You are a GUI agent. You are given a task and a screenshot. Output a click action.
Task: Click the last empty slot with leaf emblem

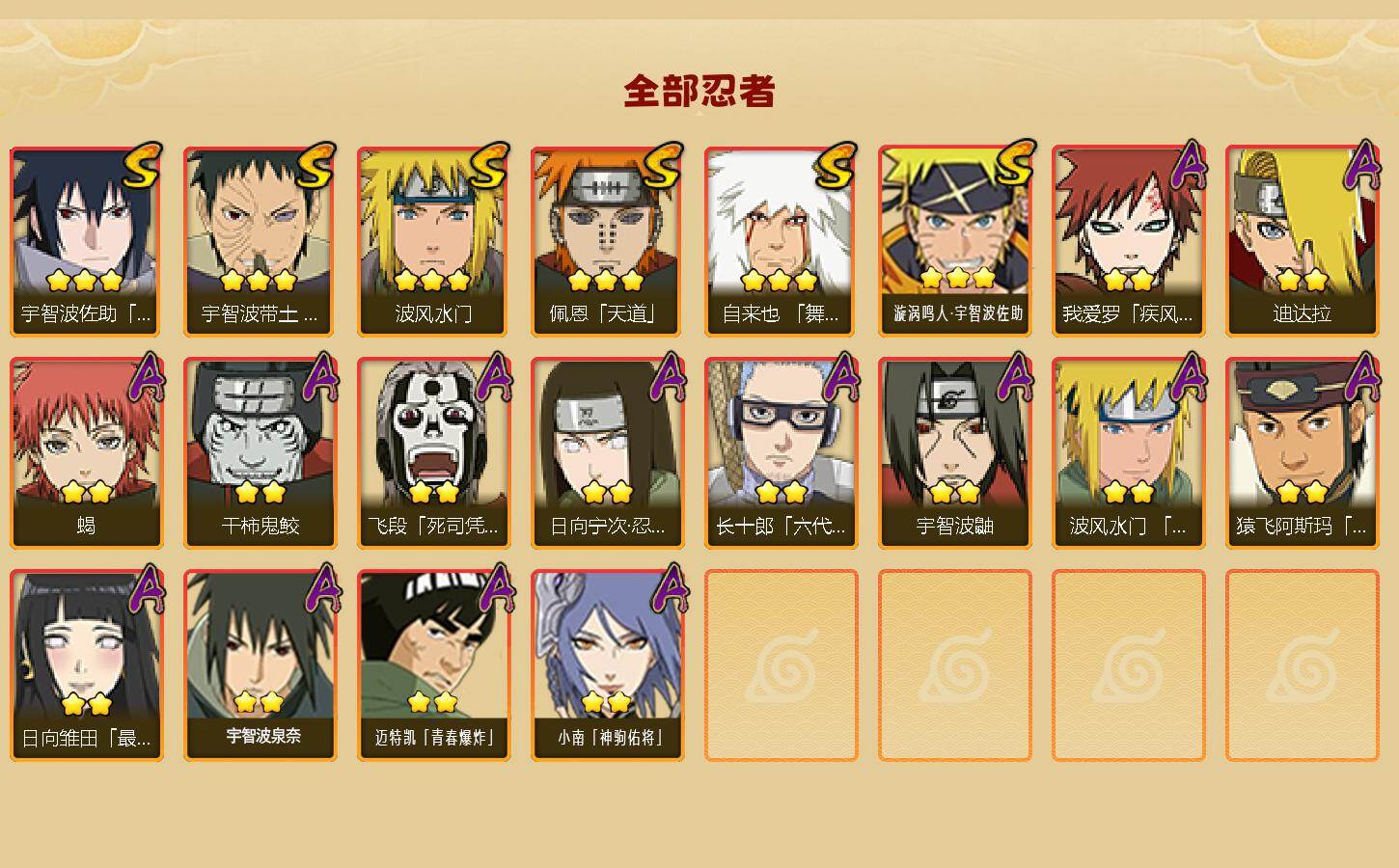pyautogui.click(x=1302, y=665)
